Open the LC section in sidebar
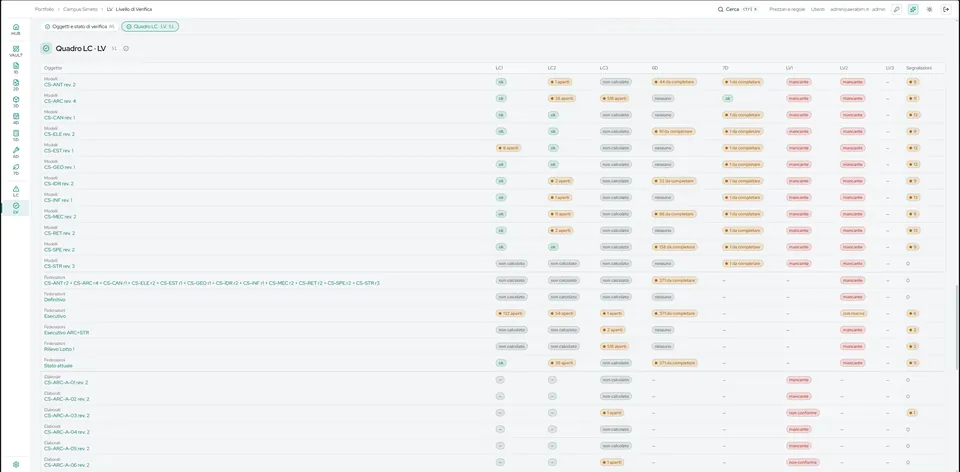The image size is (960, 472). [x=16, y=191]
